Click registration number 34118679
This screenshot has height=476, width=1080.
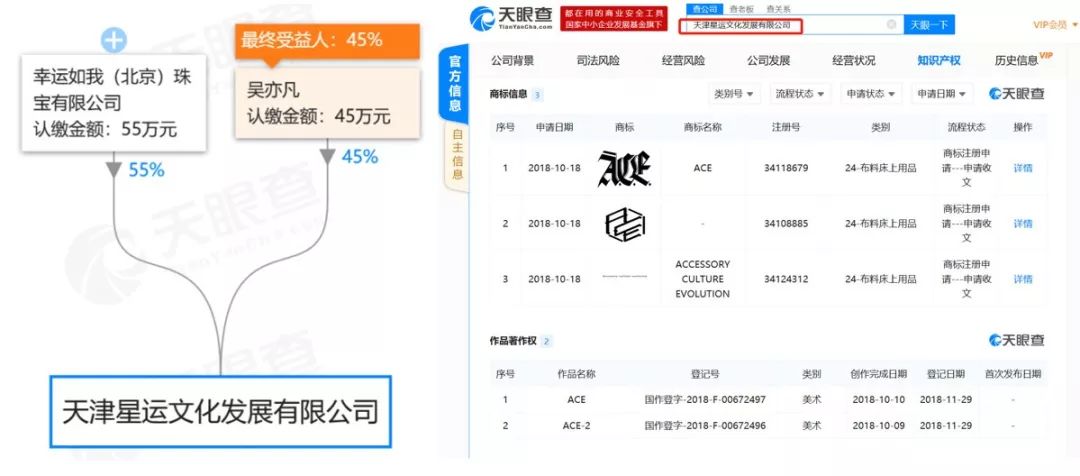tap(786, 168)
